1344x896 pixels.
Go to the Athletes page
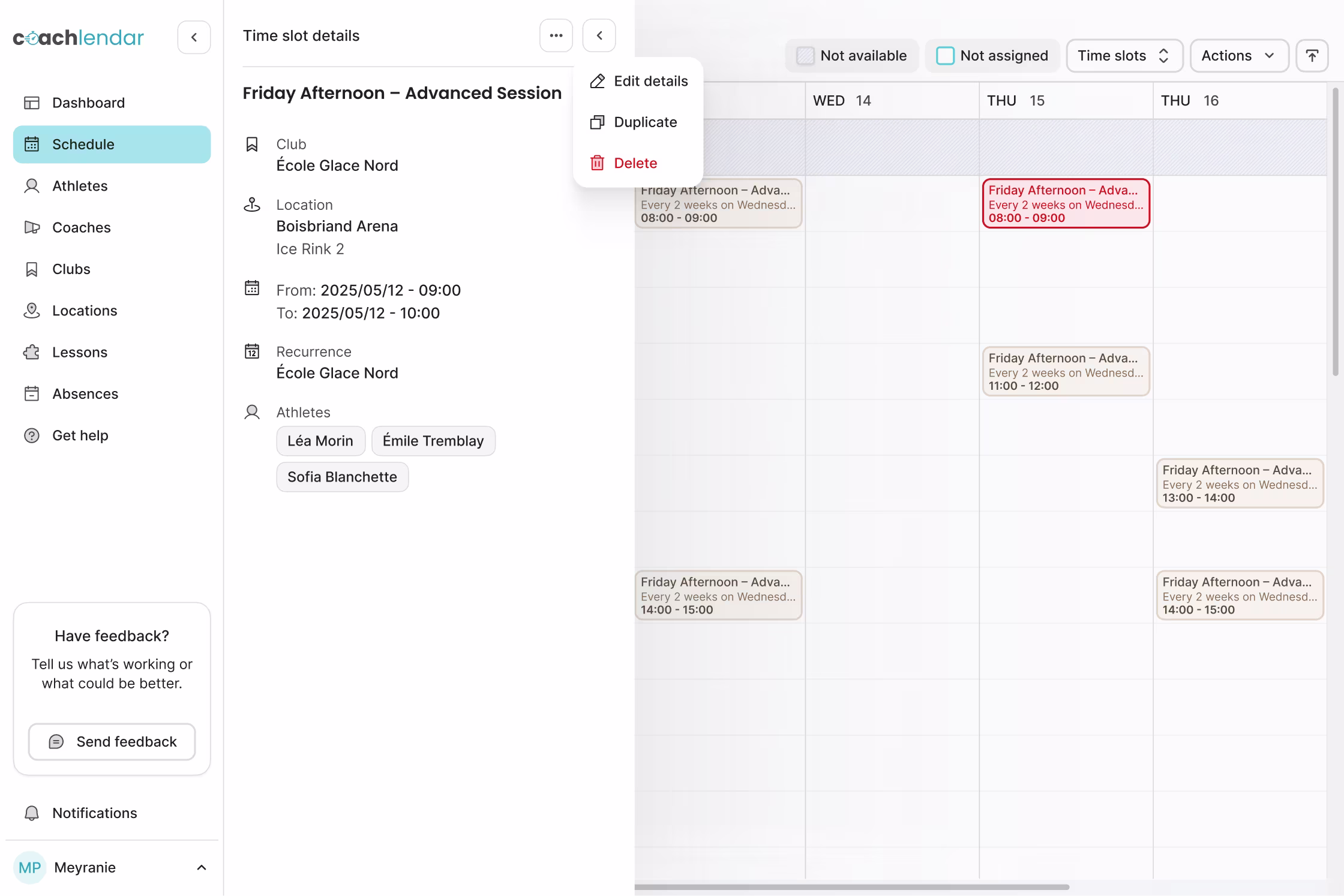click(80, 186)
